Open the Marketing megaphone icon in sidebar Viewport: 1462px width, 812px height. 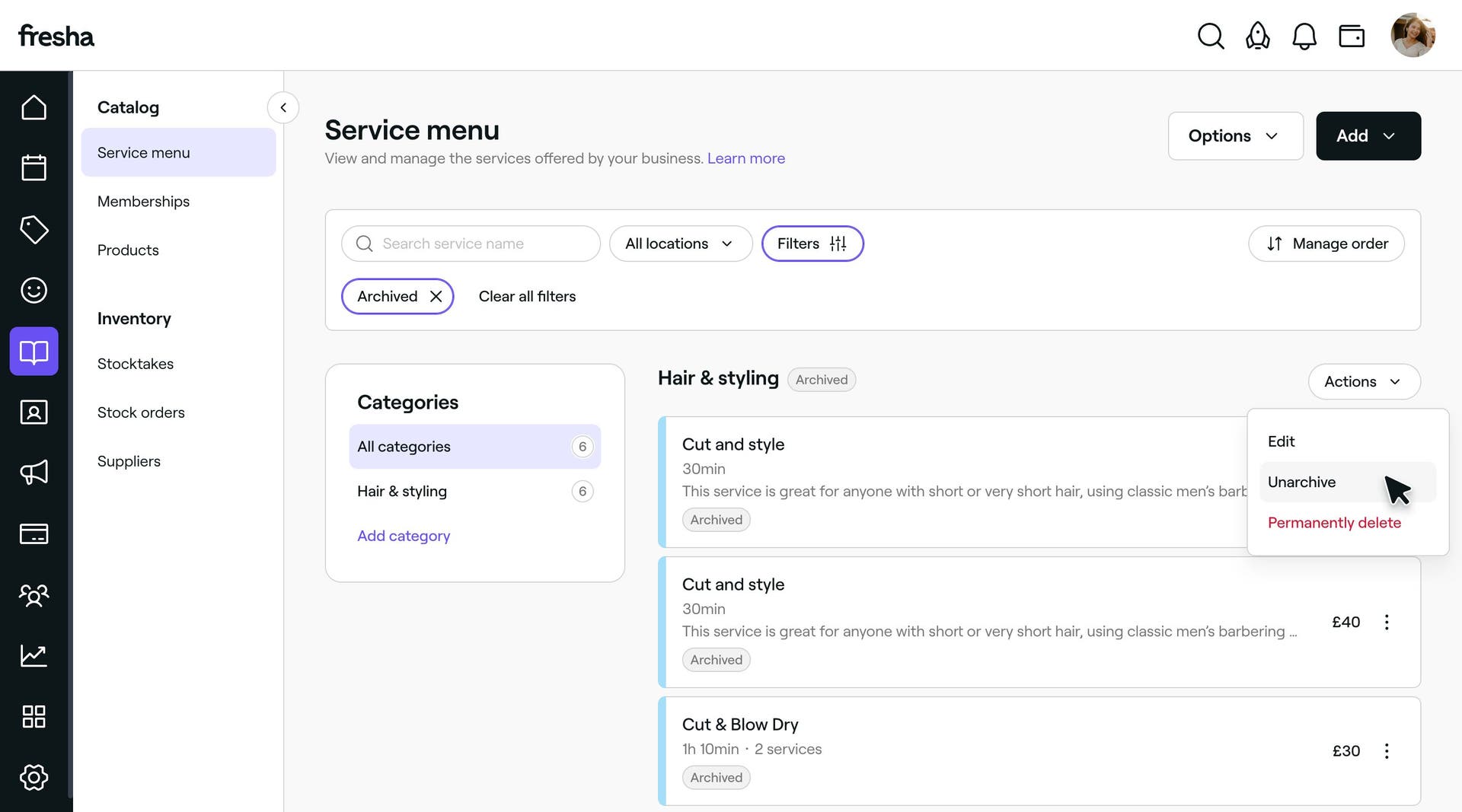[x=34, y=473]
